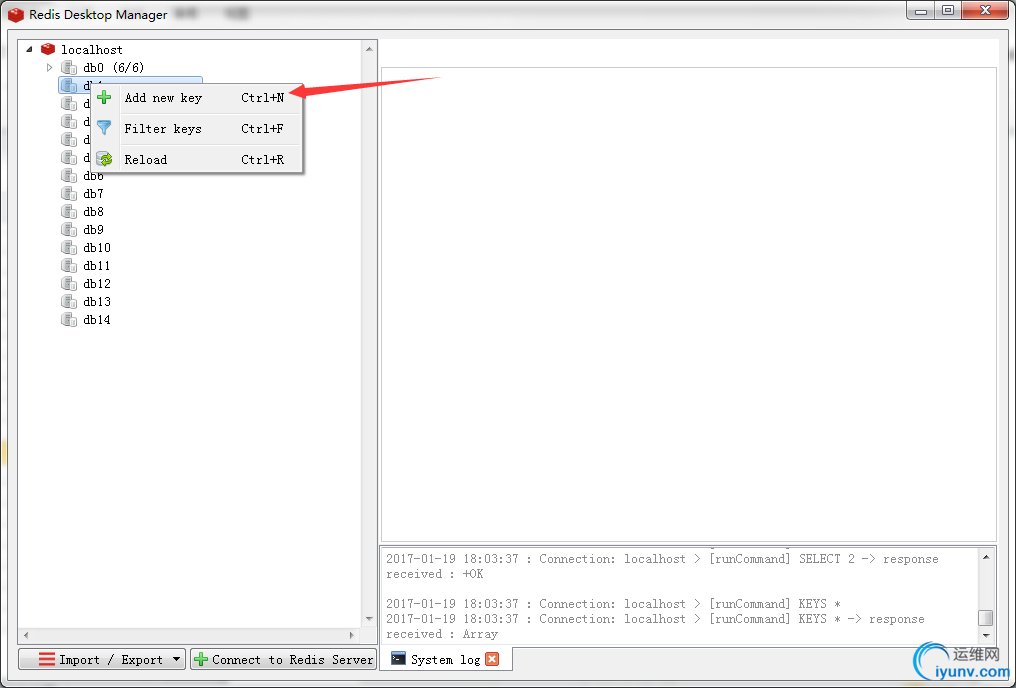The image size is (1016, 688).
Task: Click the db8 database icon
Action: [69, 212]
